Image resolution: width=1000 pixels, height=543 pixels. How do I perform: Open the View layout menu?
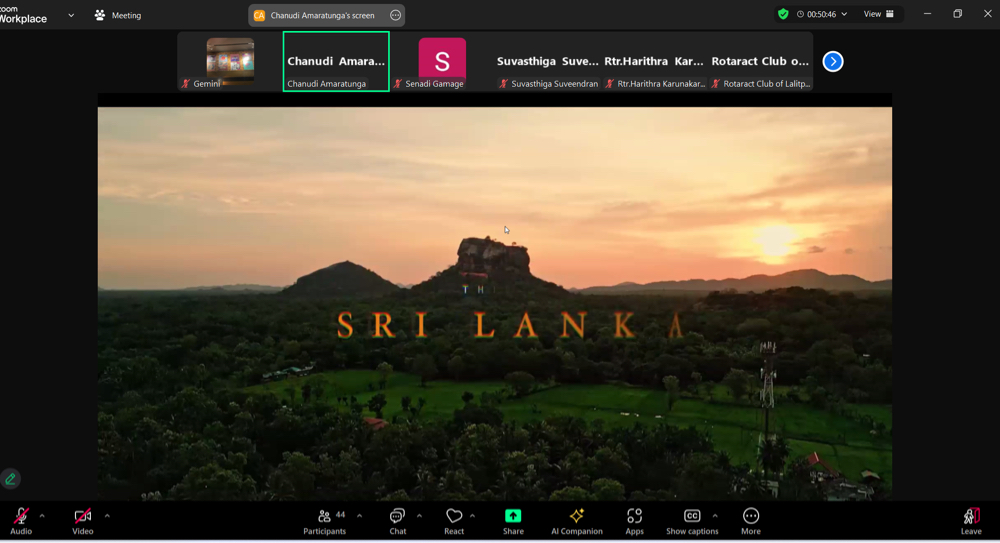click(x=879, y=14)
